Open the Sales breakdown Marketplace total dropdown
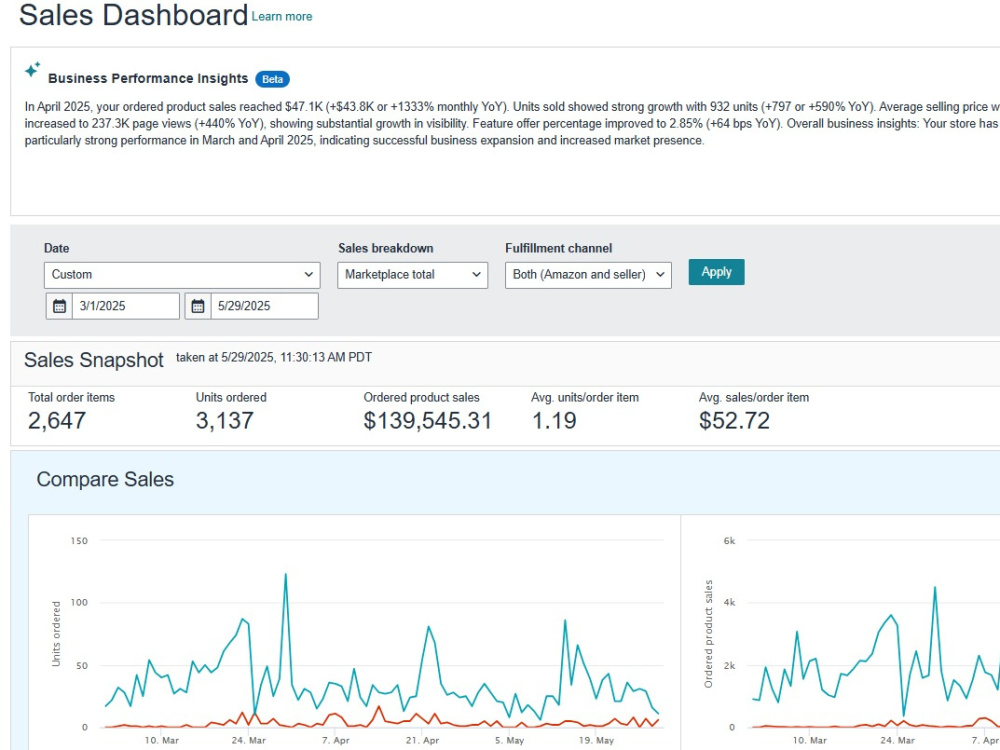 tap(412, 275)
